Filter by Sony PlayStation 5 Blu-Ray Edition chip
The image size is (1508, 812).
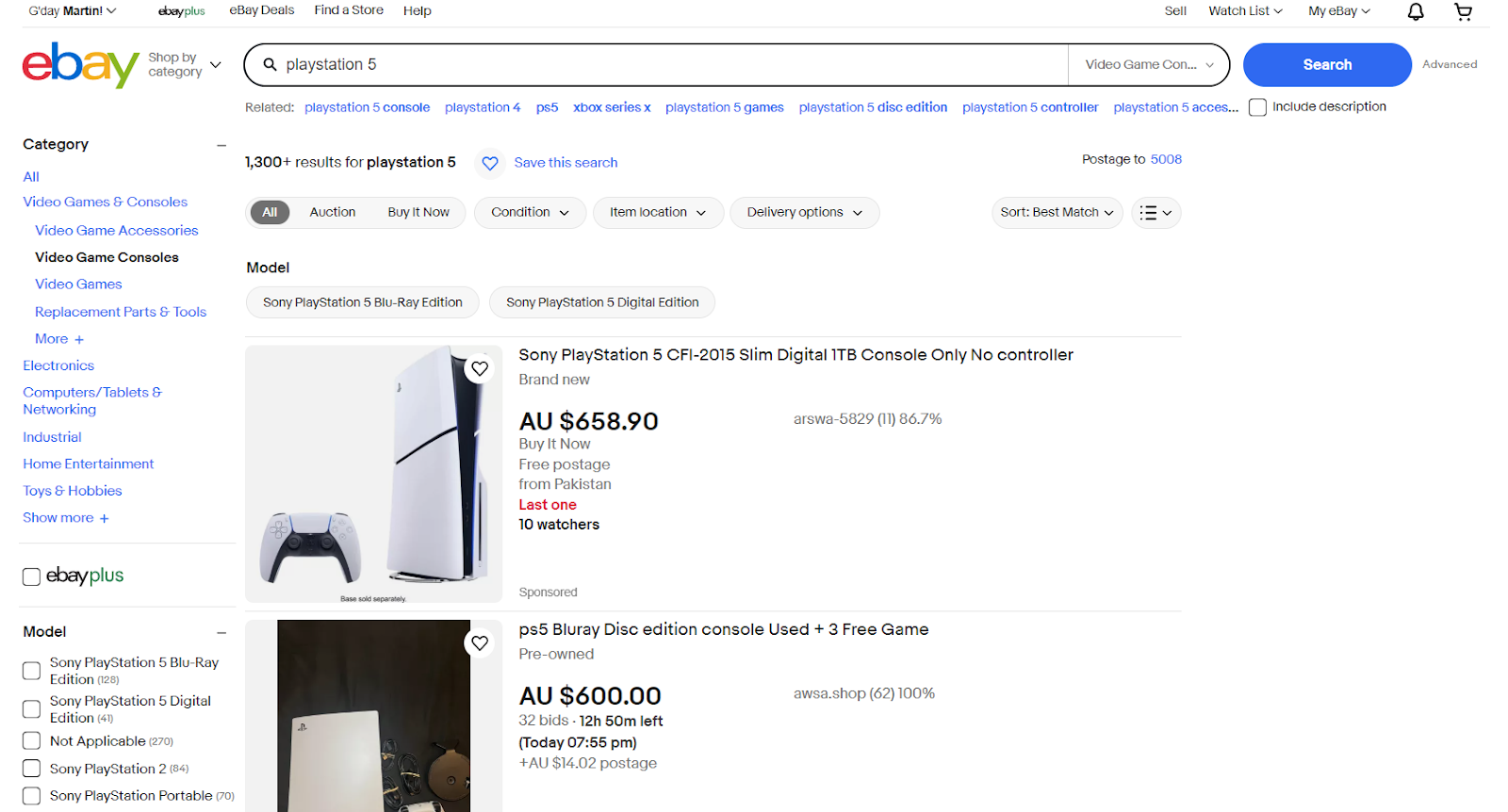pyautogui.click(x=363, y=302)
